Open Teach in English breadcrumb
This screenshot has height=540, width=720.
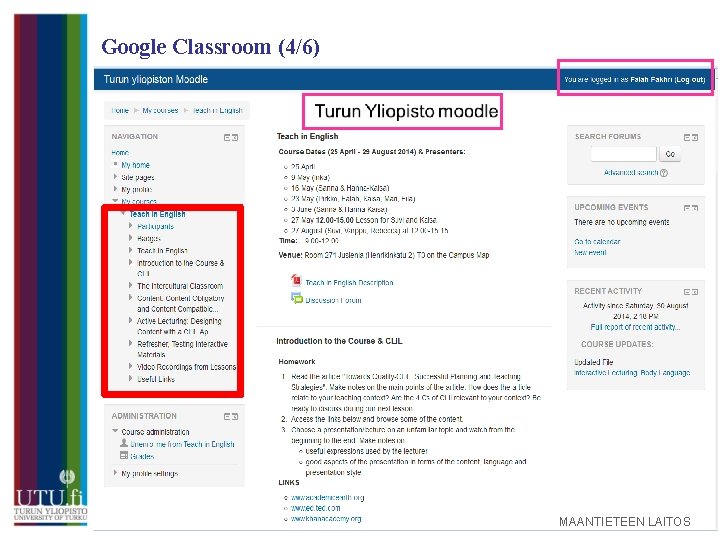(217, 110)
